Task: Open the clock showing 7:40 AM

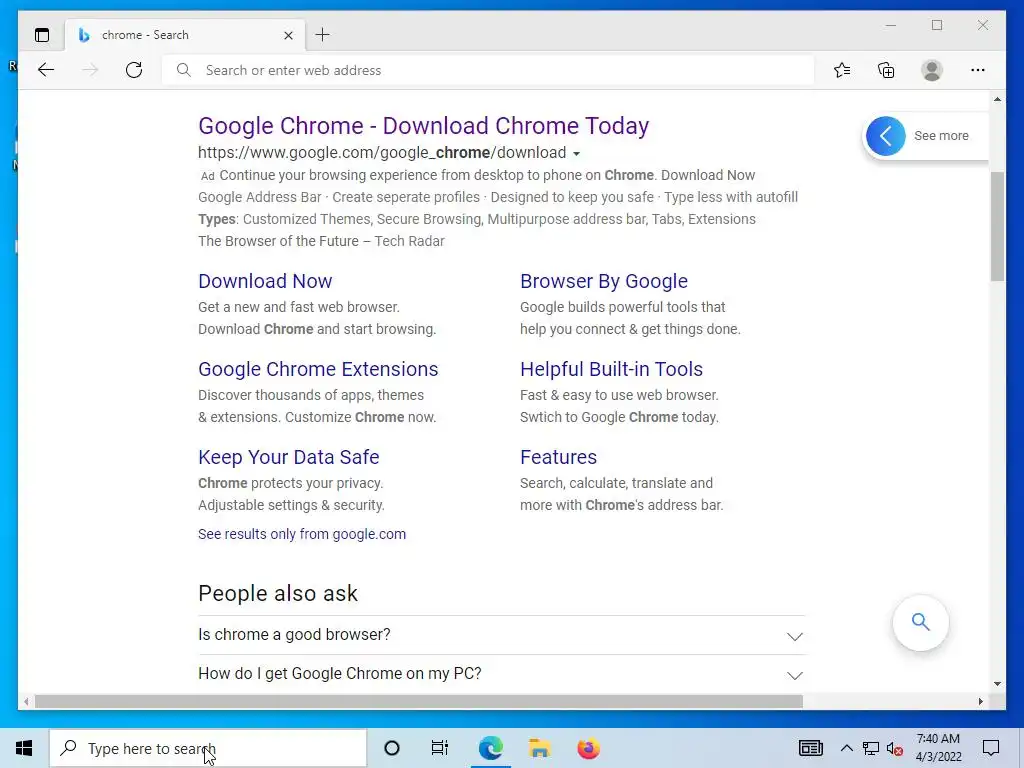Action: point(938,748)
